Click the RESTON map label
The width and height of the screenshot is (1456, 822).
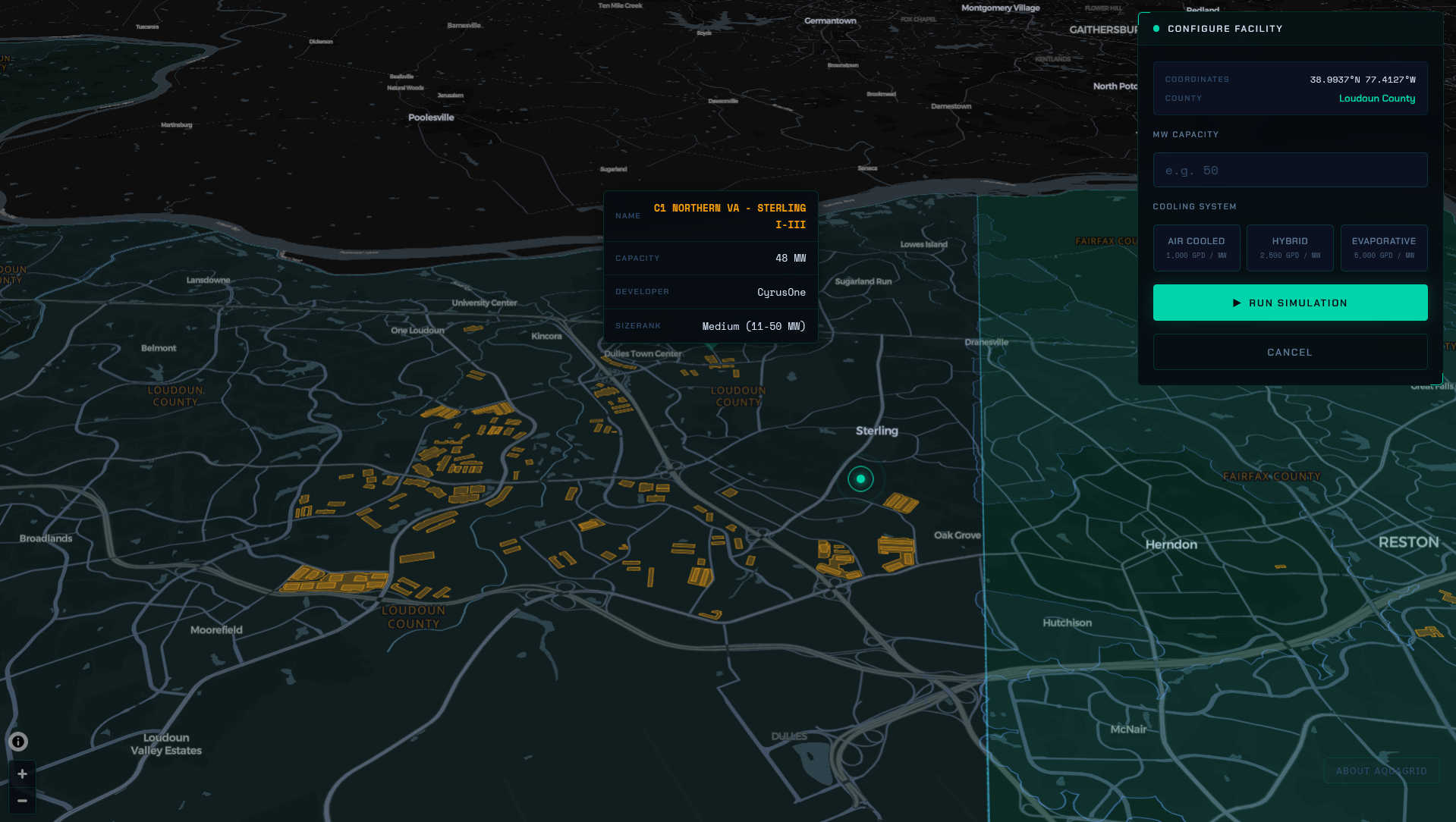click(x=1409, y=542)
